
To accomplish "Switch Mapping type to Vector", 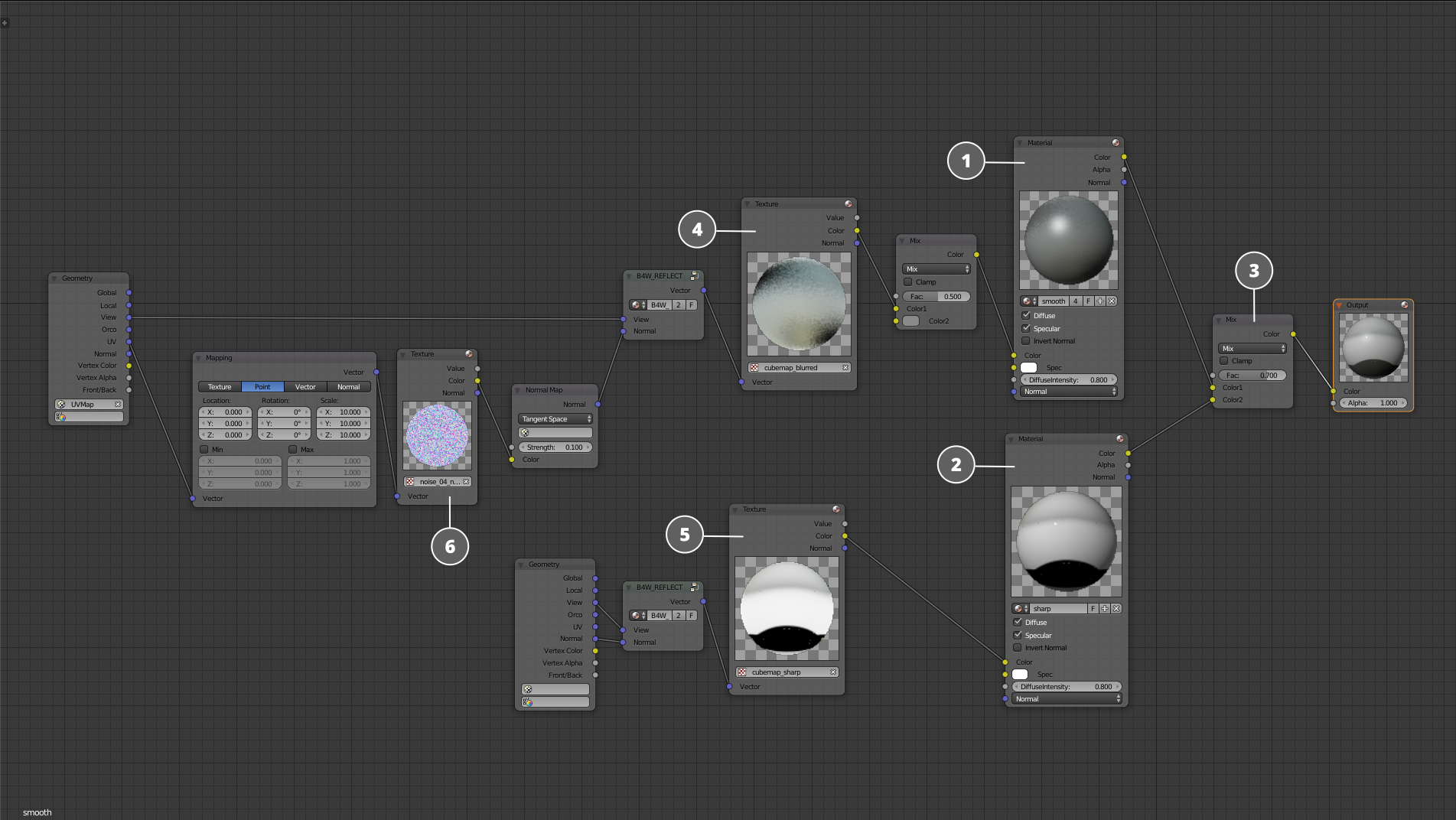I will [x=305, y=387].
